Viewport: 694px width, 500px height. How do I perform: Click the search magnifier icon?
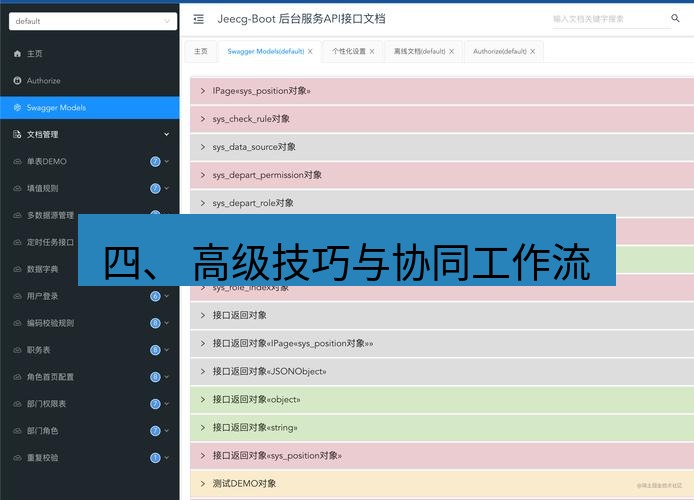[675, 18]
